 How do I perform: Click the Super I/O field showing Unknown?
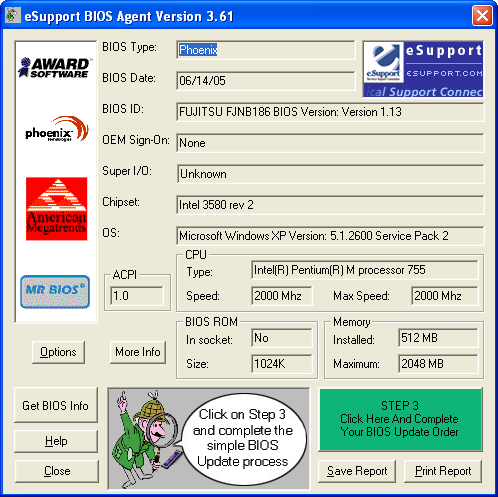point(330,174)
